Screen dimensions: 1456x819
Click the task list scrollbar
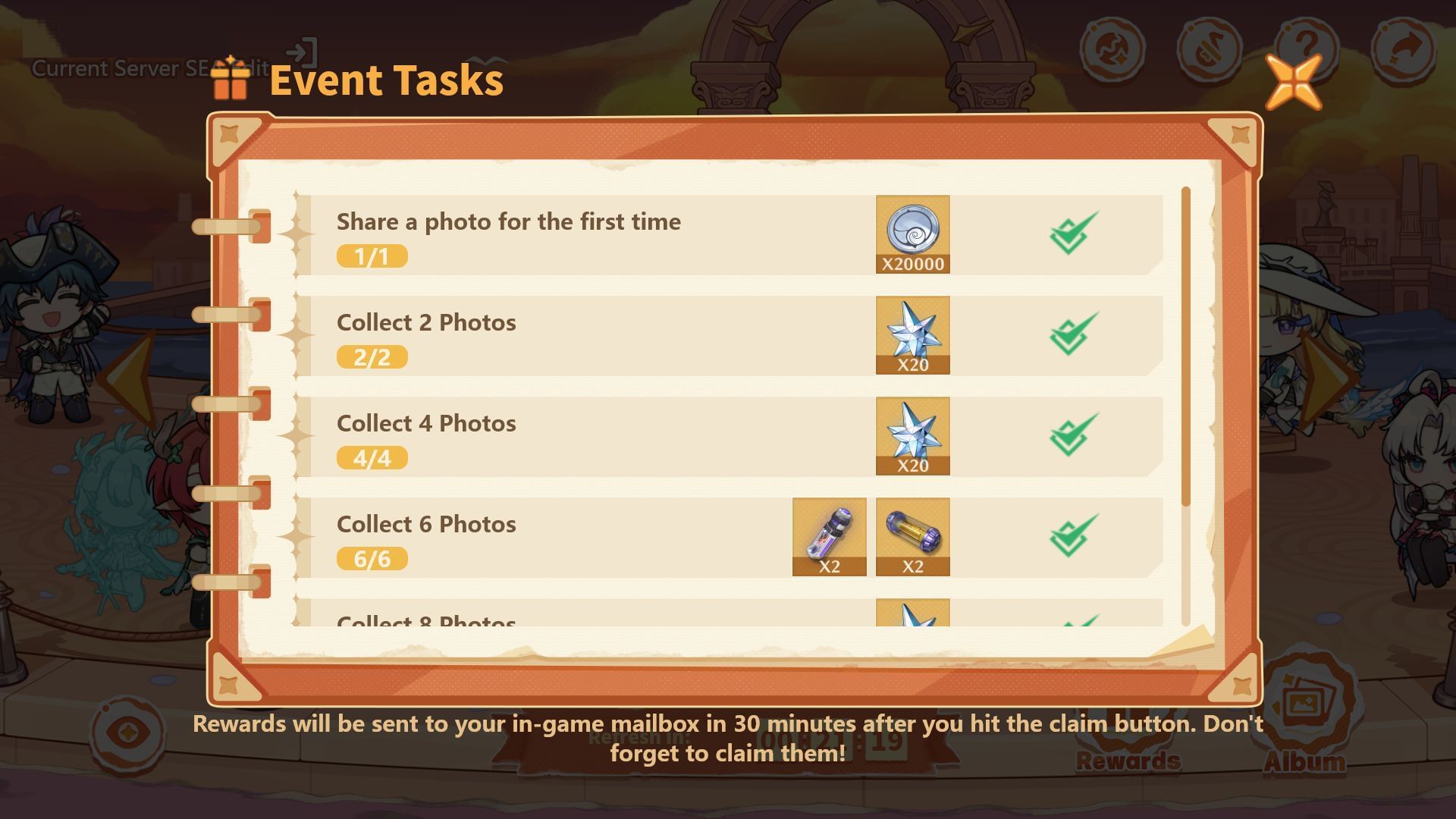[x=1186, y=346]
